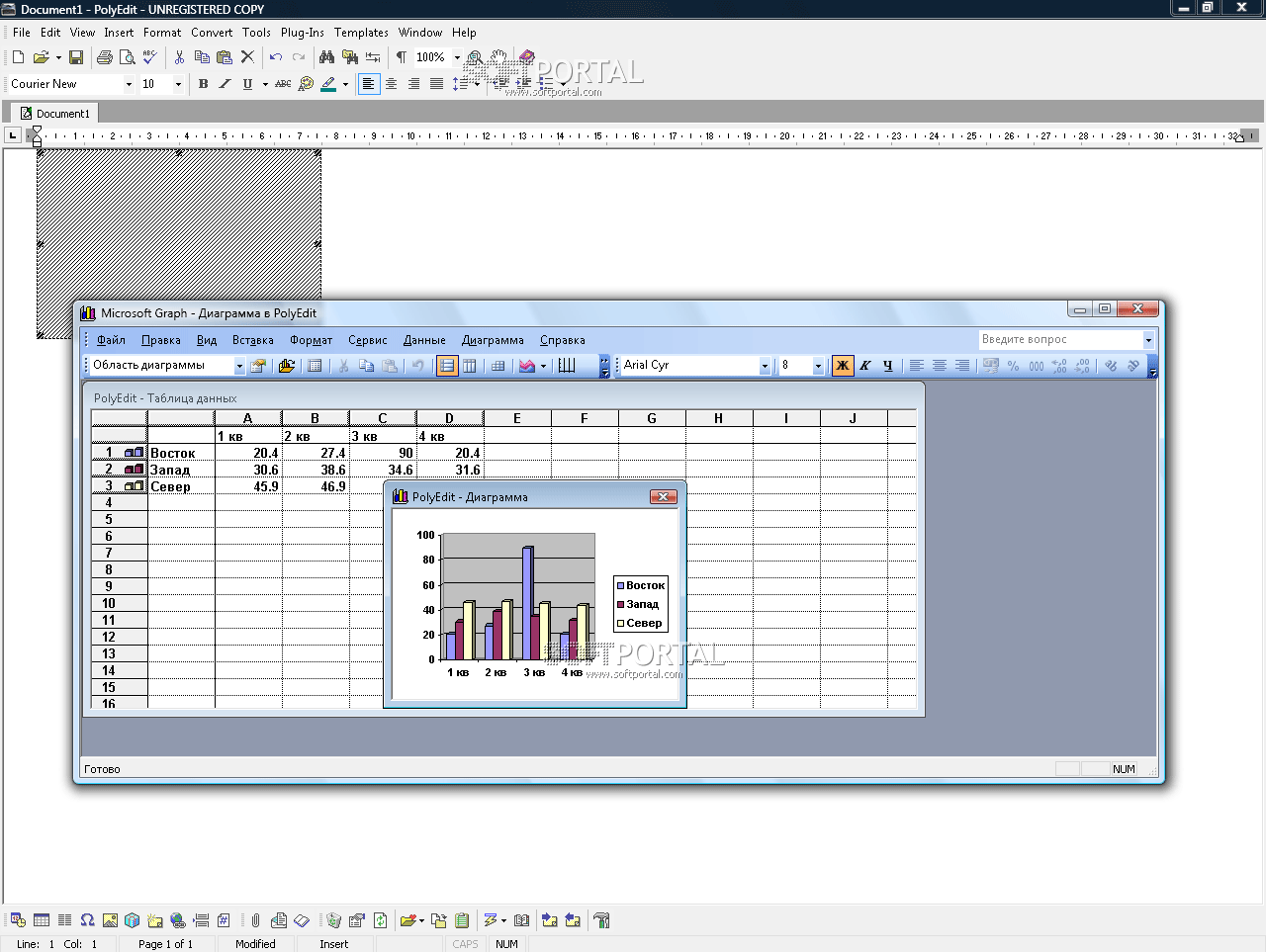
Task: Expand highlight color dropdown arrow
Action: coord(345,84)
